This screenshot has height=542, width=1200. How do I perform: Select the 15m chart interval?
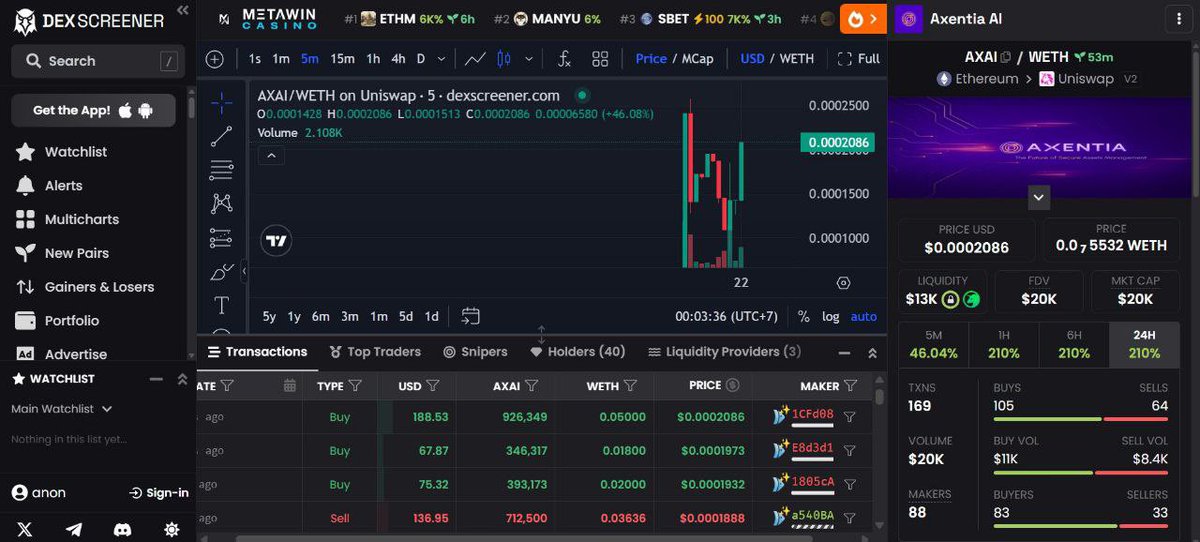(x=342, y=59)
